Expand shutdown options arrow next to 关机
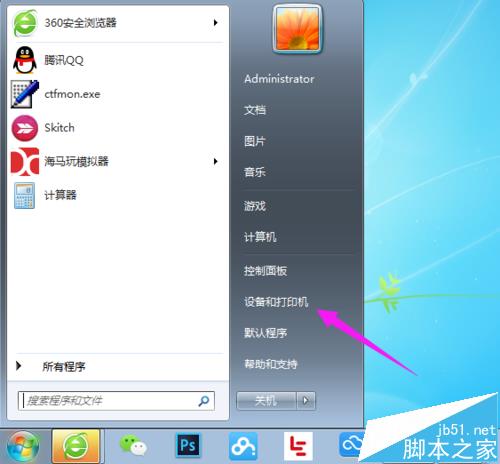 (306, 400)
